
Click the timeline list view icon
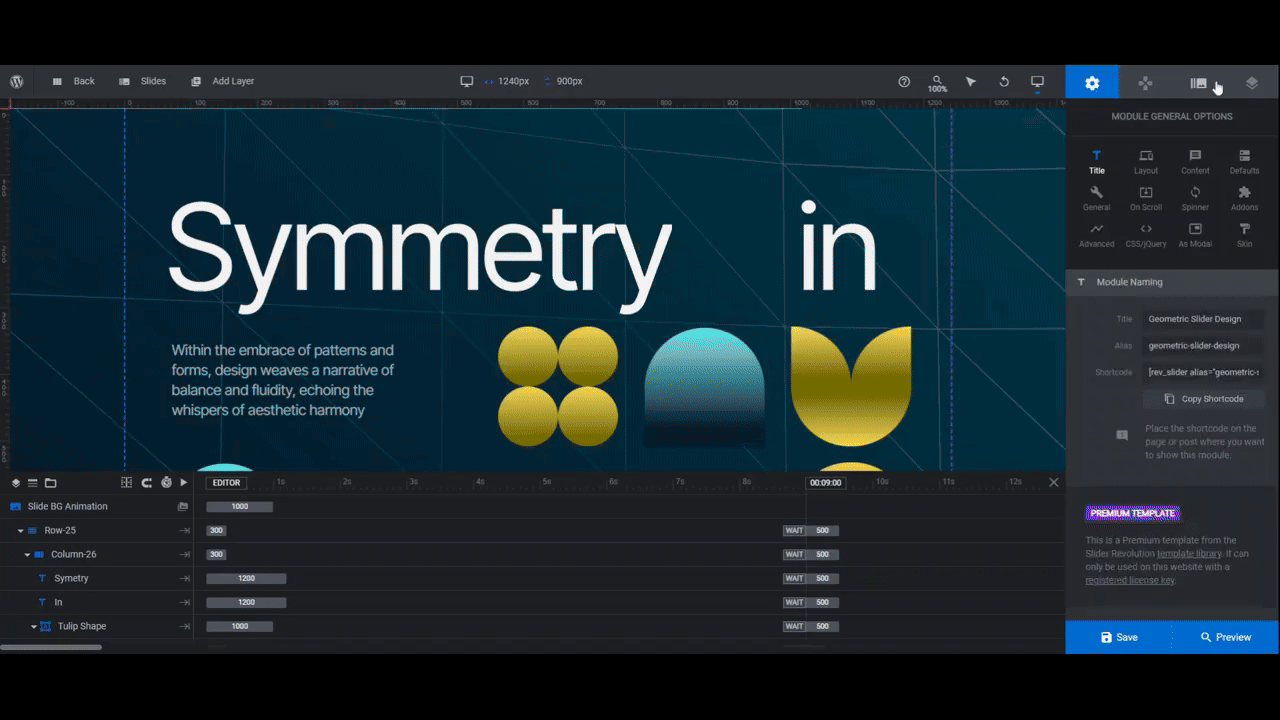point(32,483)
